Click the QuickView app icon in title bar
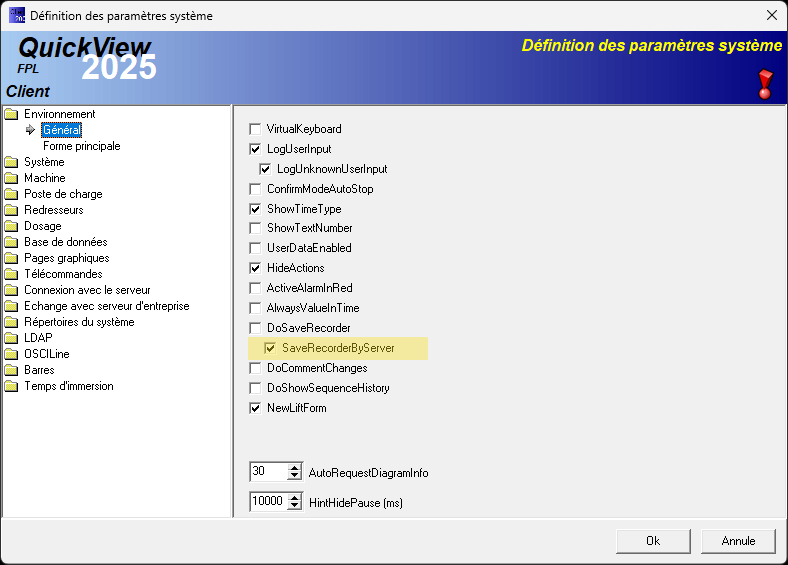The height and width of the screenshot is (565, 788). click(17, 15)
